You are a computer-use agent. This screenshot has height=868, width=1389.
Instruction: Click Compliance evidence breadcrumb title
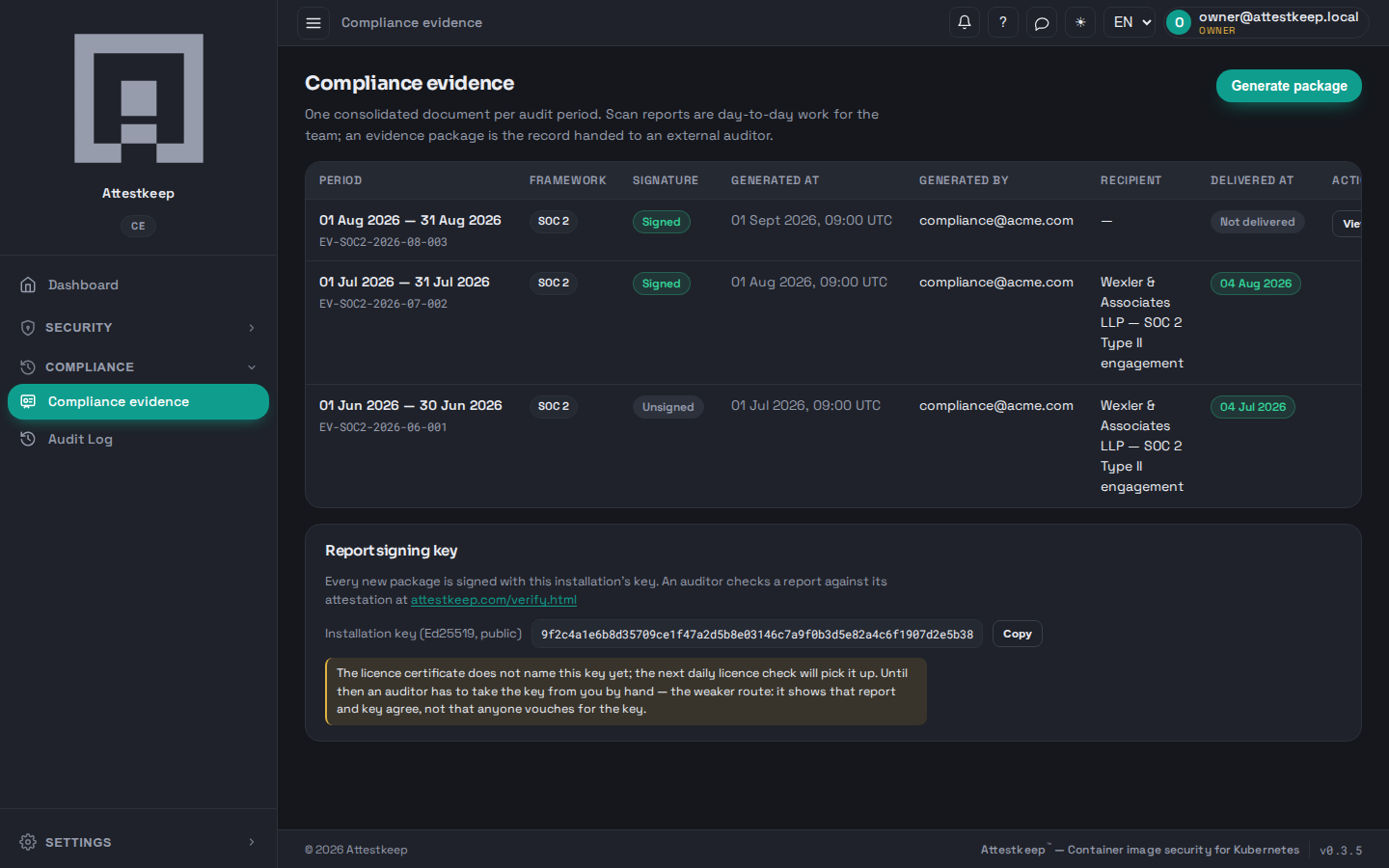coord(412,22)
